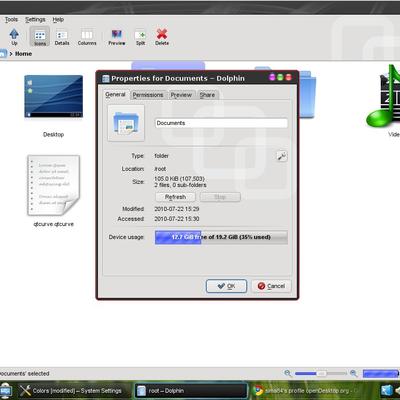The image size is (400, 400).
Task: Click the Documents folder icon button
Action: click(x=126, y=123)
